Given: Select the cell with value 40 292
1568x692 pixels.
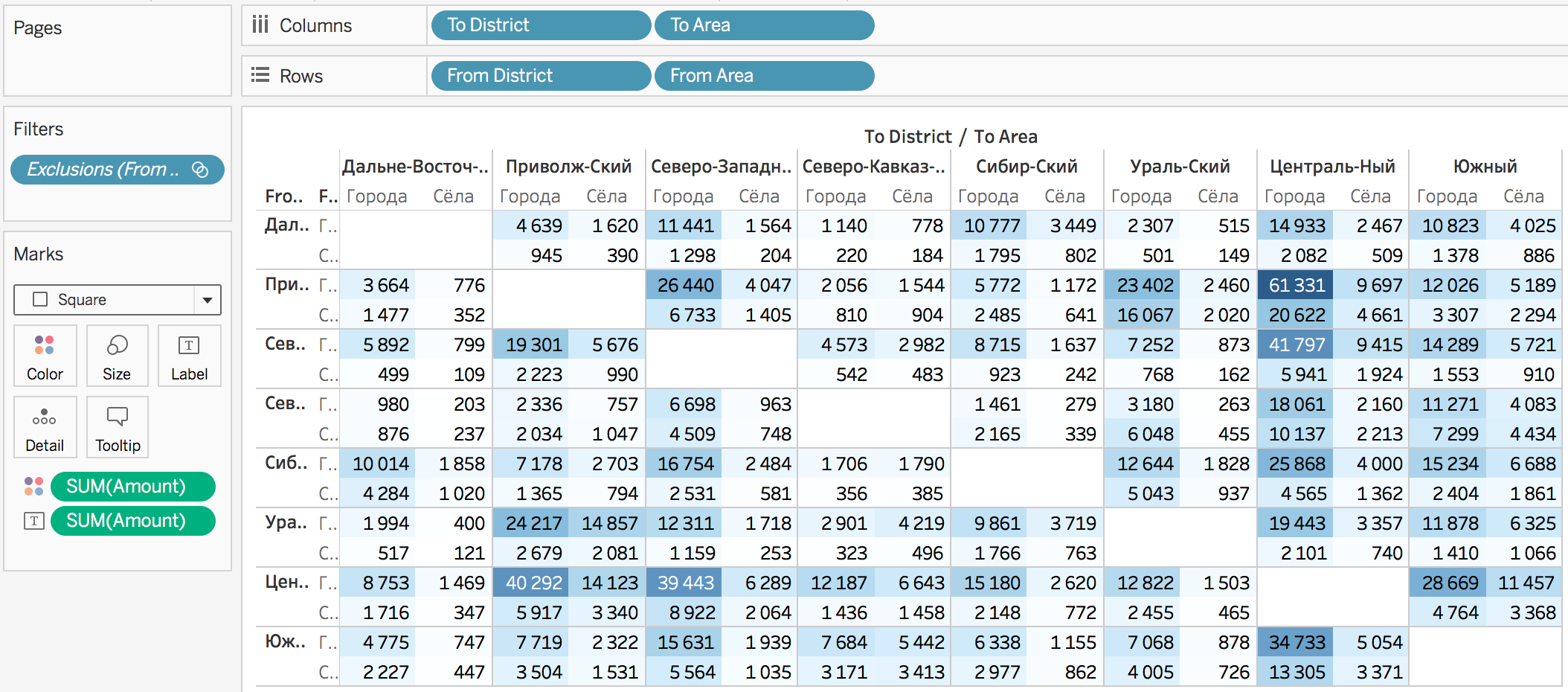Looking at the screenshot, I should [533, 583].
